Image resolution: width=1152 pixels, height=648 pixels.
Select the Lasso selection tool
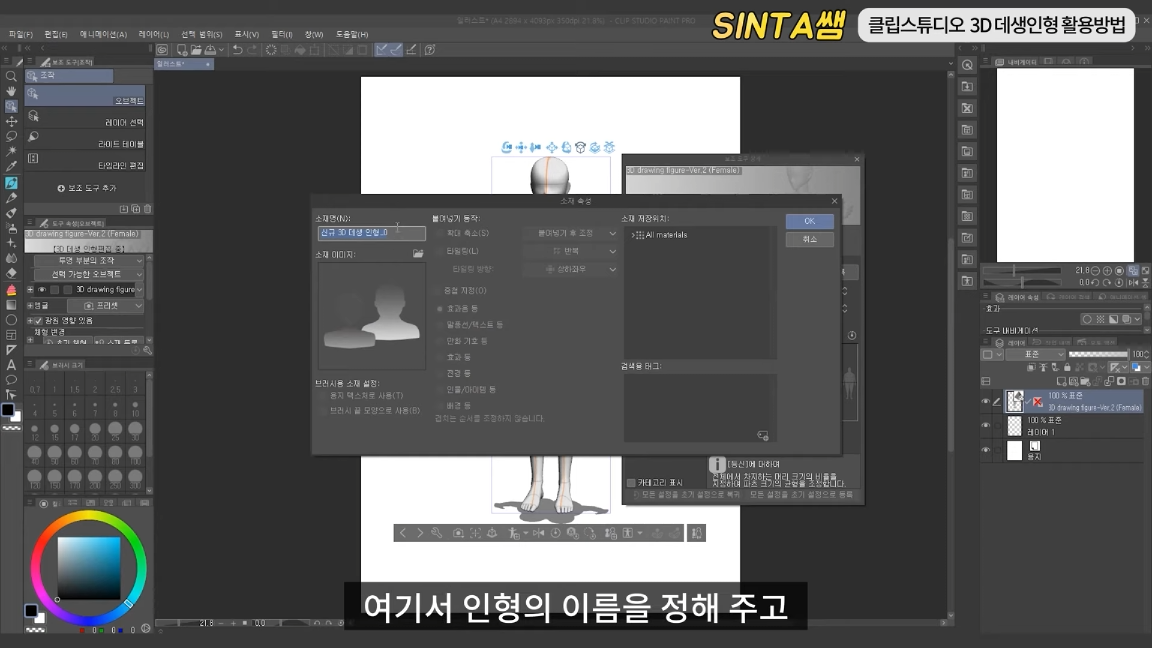(x=11, y=137)
